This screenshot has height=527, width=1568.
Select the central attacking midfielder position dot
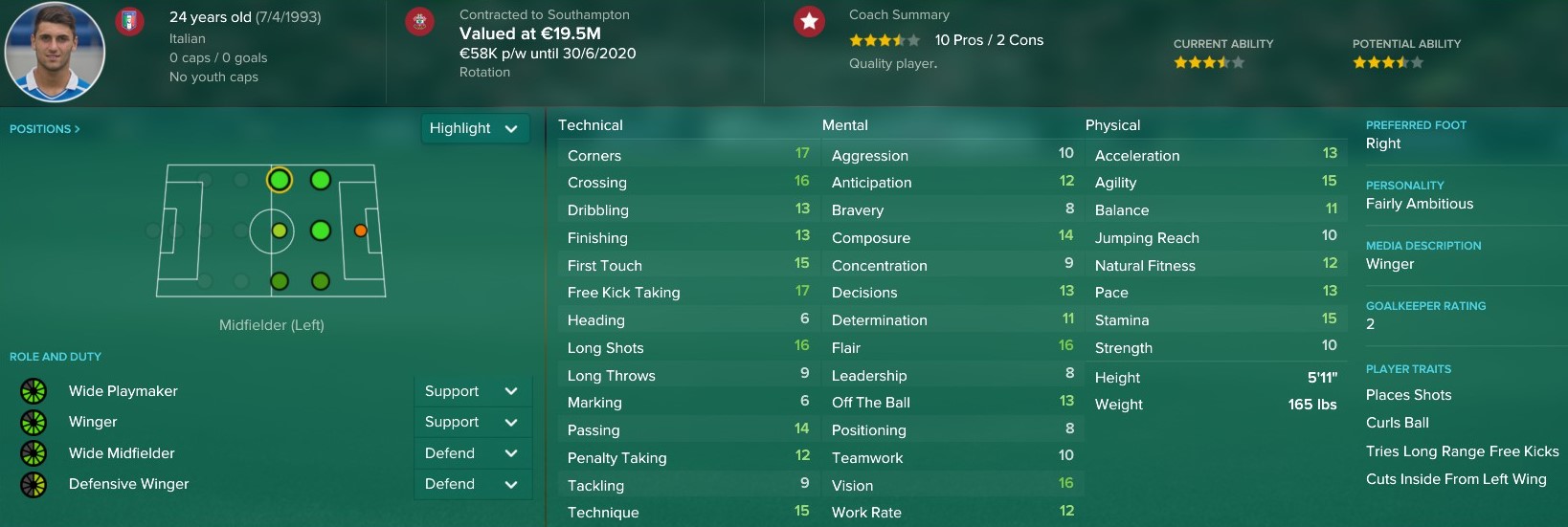coord(321,231)
